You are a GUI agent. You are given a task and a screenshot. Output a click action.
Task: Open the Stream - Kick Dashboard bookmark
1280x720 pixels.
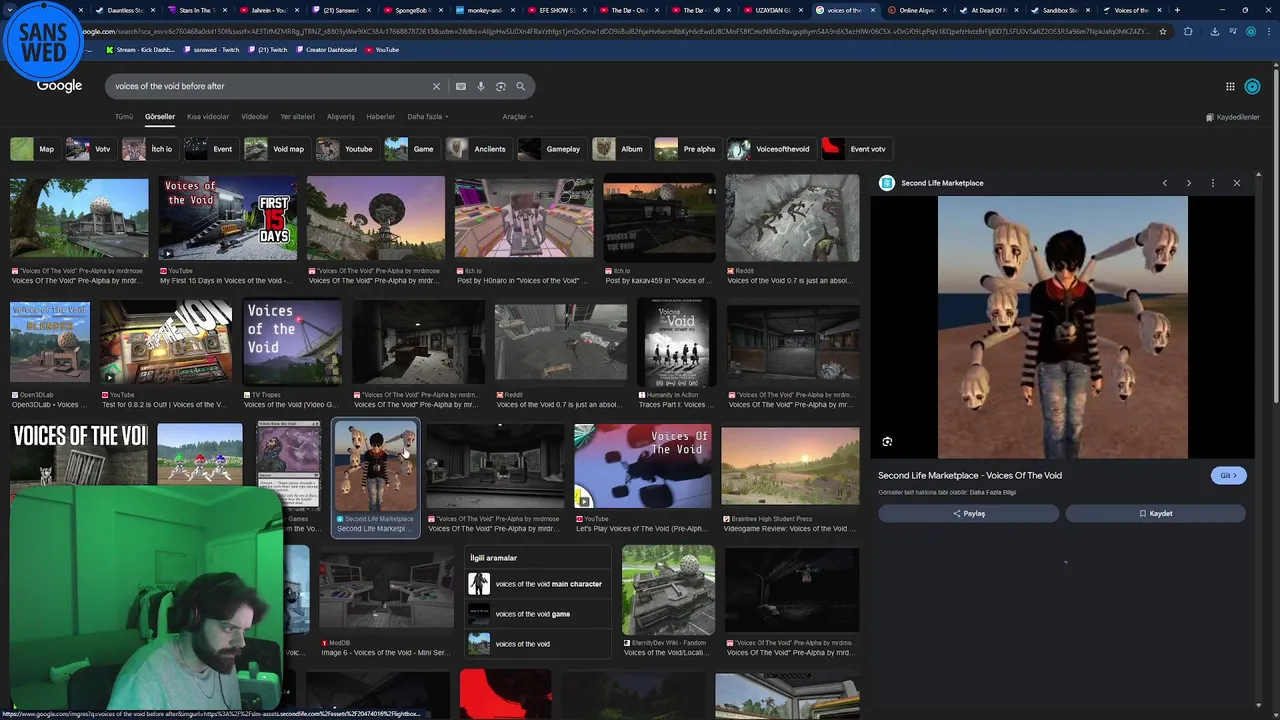coord(140,50)
